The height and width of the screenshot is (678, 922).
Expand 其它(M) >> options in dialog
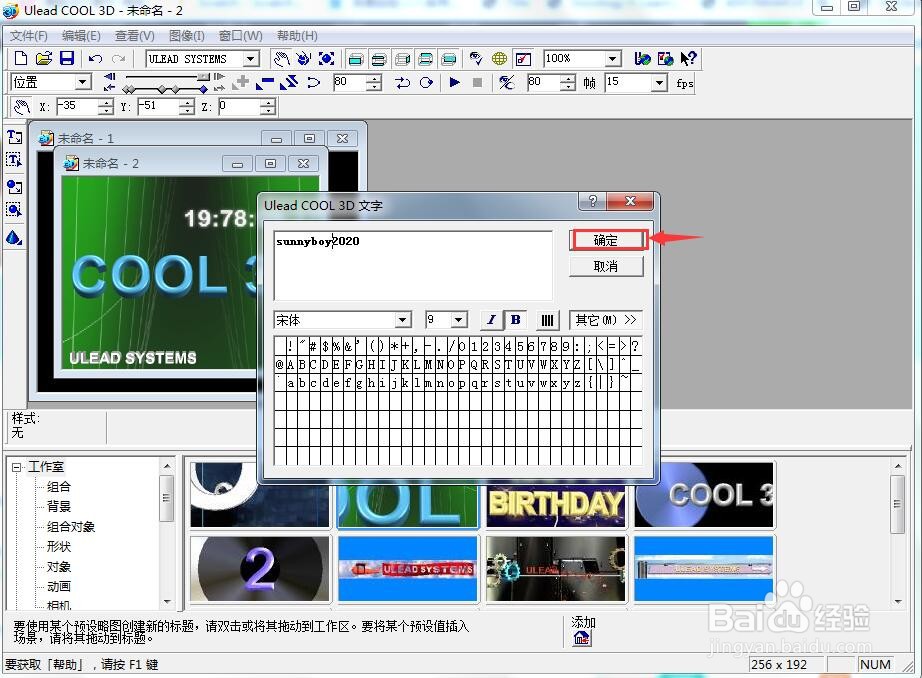(606, 320)
